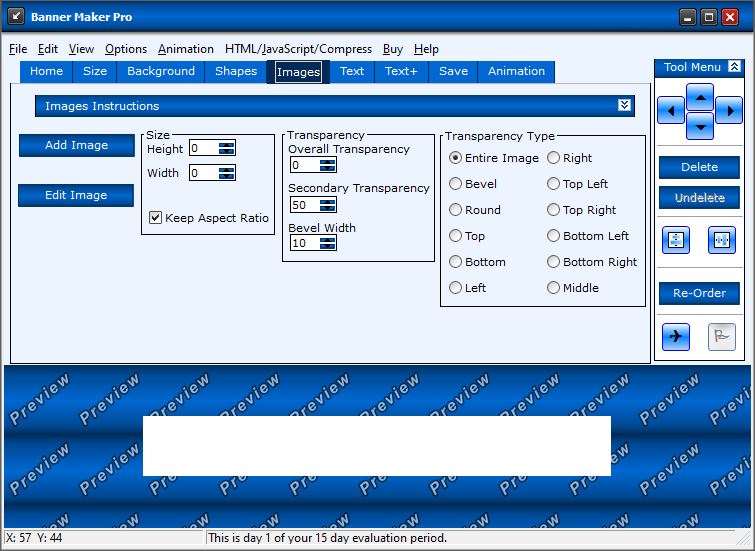The width and height of the screenshot is (755, 551).
Task: Open the Edit menu
Action: [x=48, y=49]
